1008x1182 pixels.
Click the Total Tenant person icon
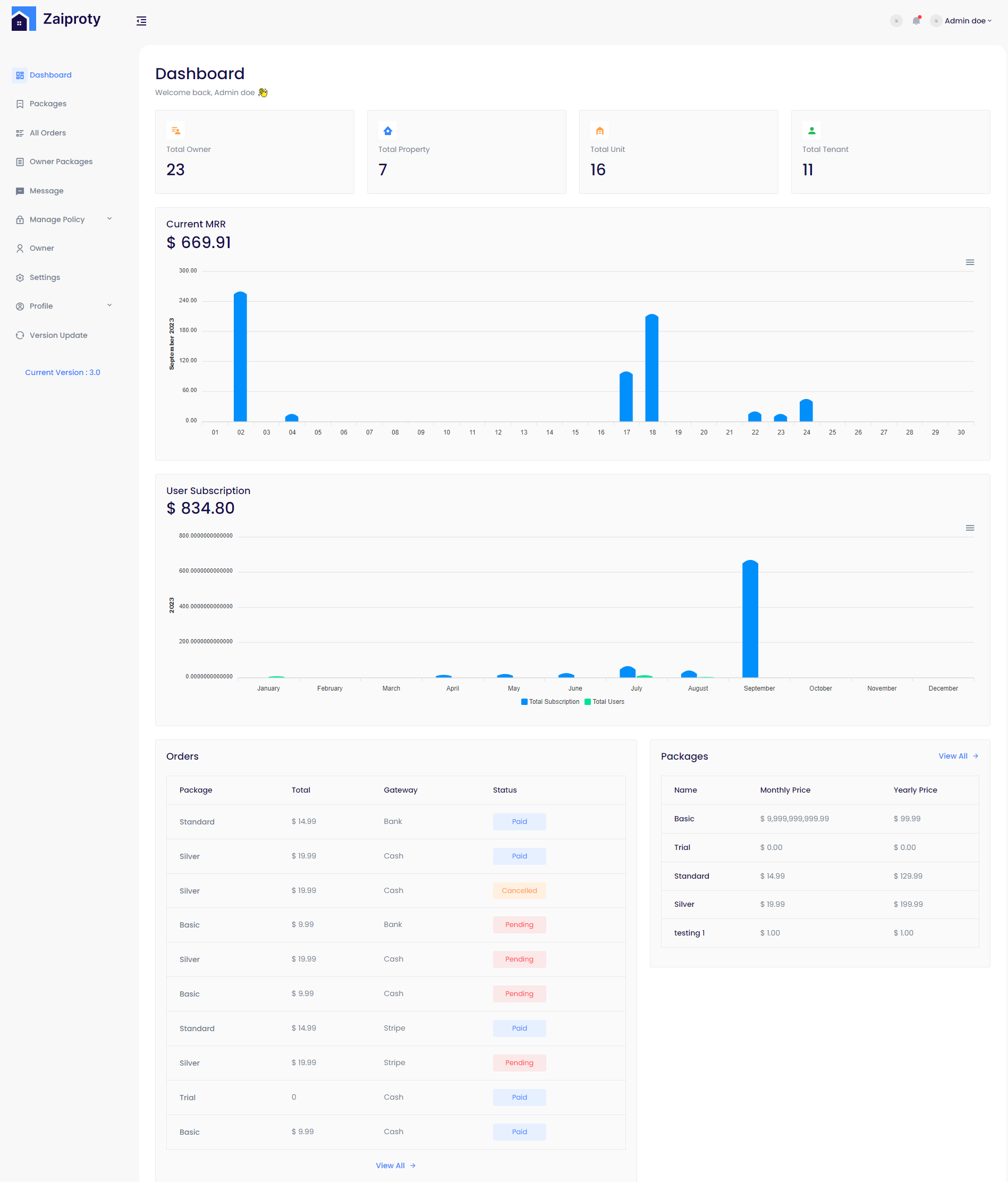tap(812, 131)
